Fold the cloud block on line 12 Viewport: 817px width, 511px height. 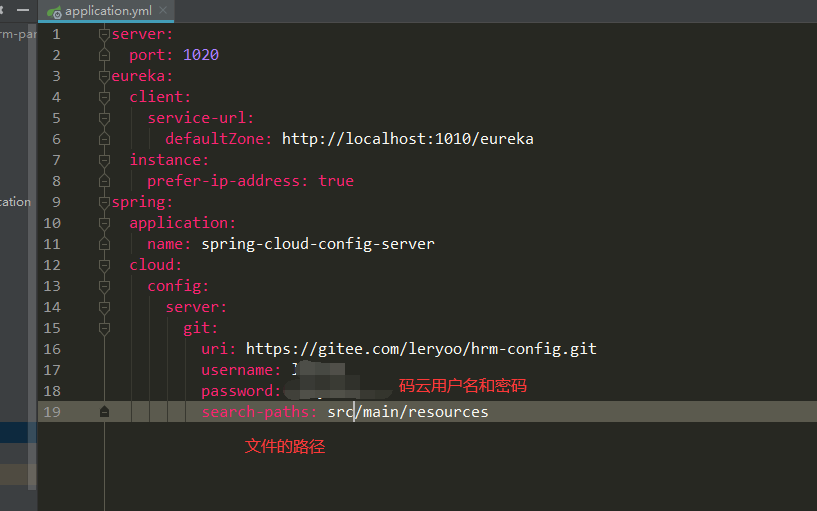click(104, 265)
